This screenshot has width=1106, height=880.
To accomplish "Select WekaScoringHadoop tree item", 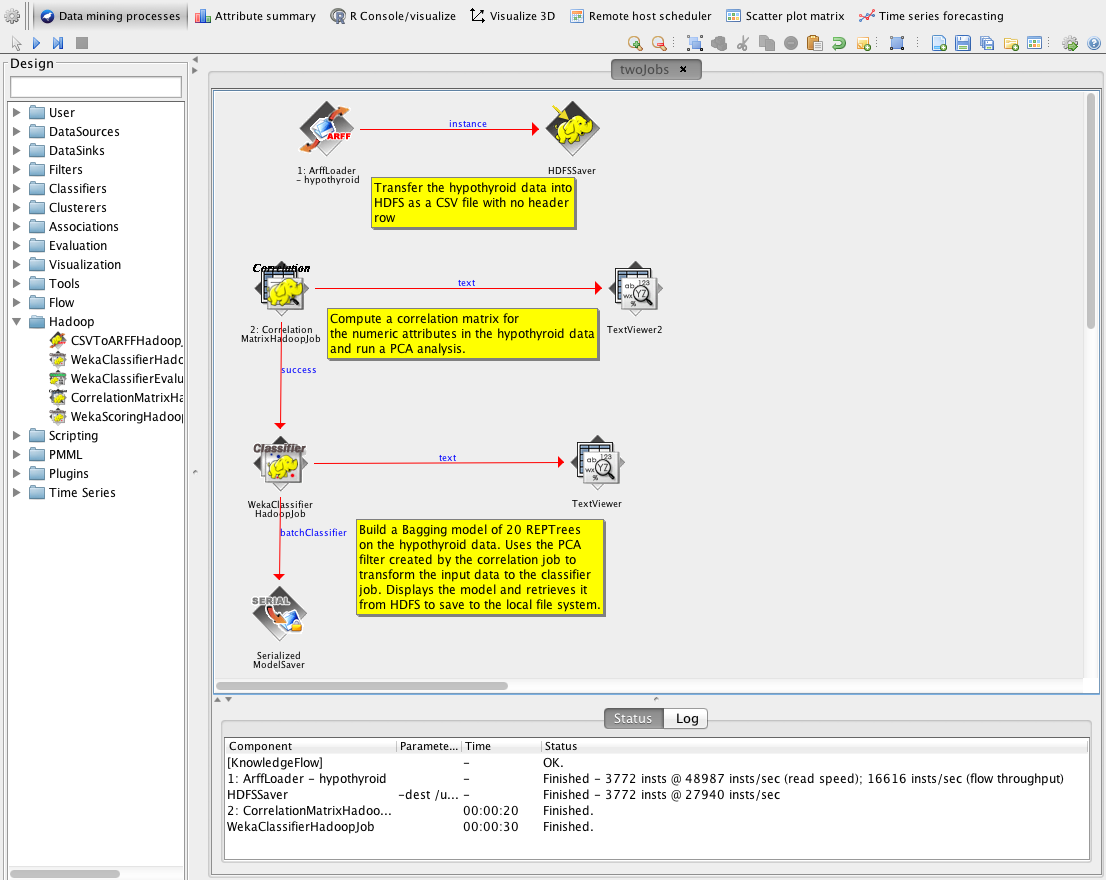I will click(x=116, y=417).
